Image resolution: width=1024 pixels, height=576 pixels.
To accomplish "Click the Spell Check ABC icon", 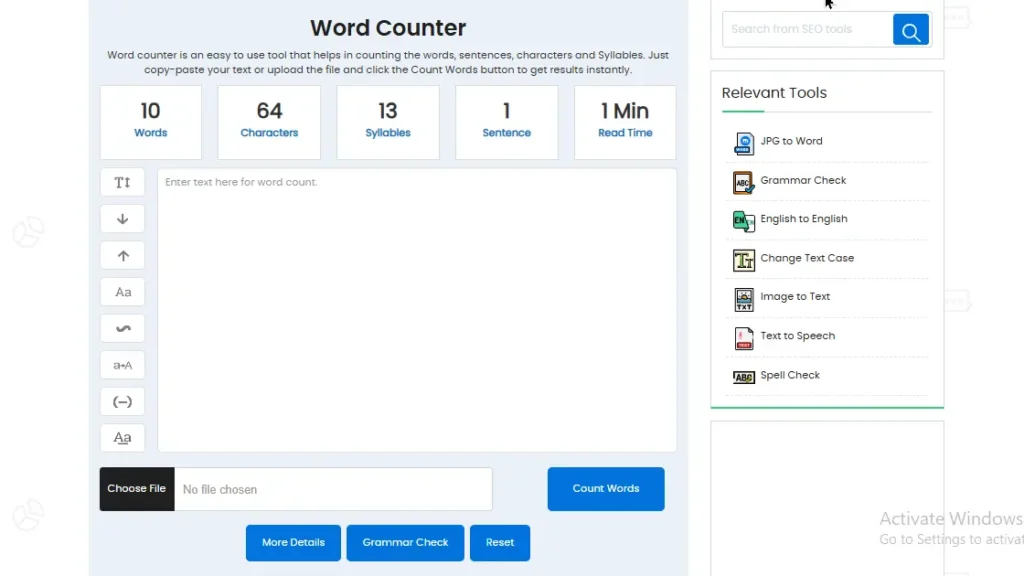I will (743, 377).
